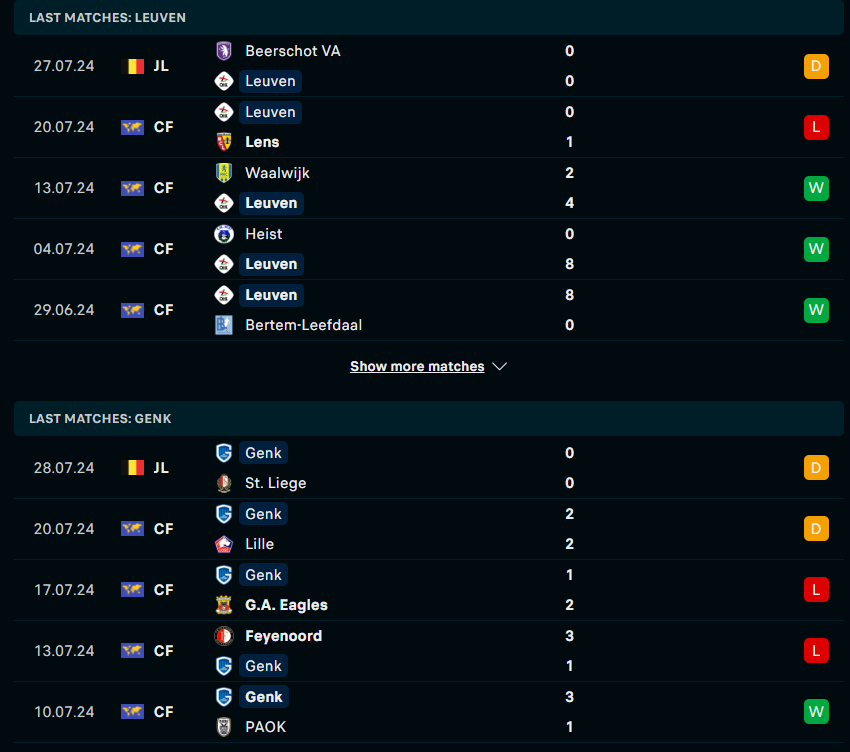Click Show more matches link
The image size is (850, 752).
coord(417,367)
